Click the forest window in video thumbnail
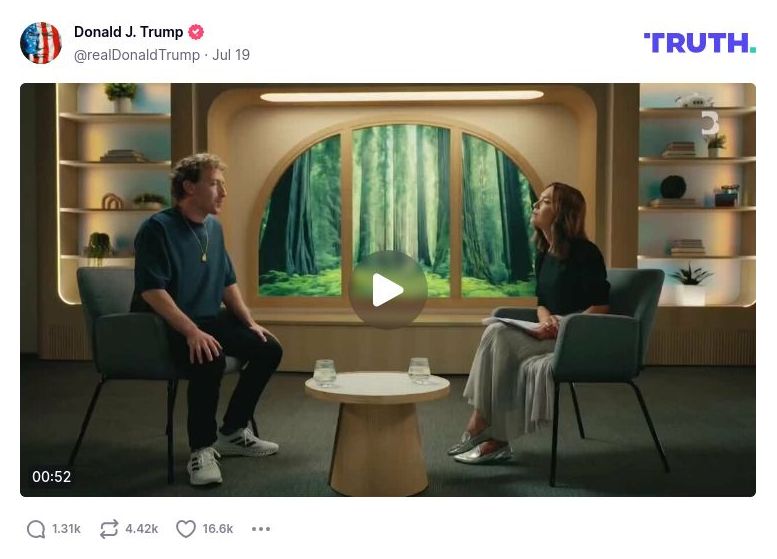Screen dimensions: 777x559 click(x=397, y=211)
